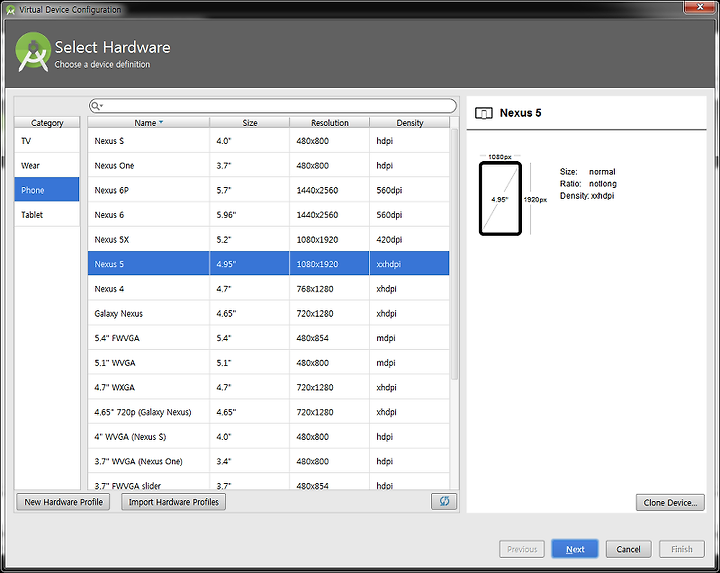Click the Android Studio logo in header
This screenshot has width=720, height=573.
33,51
